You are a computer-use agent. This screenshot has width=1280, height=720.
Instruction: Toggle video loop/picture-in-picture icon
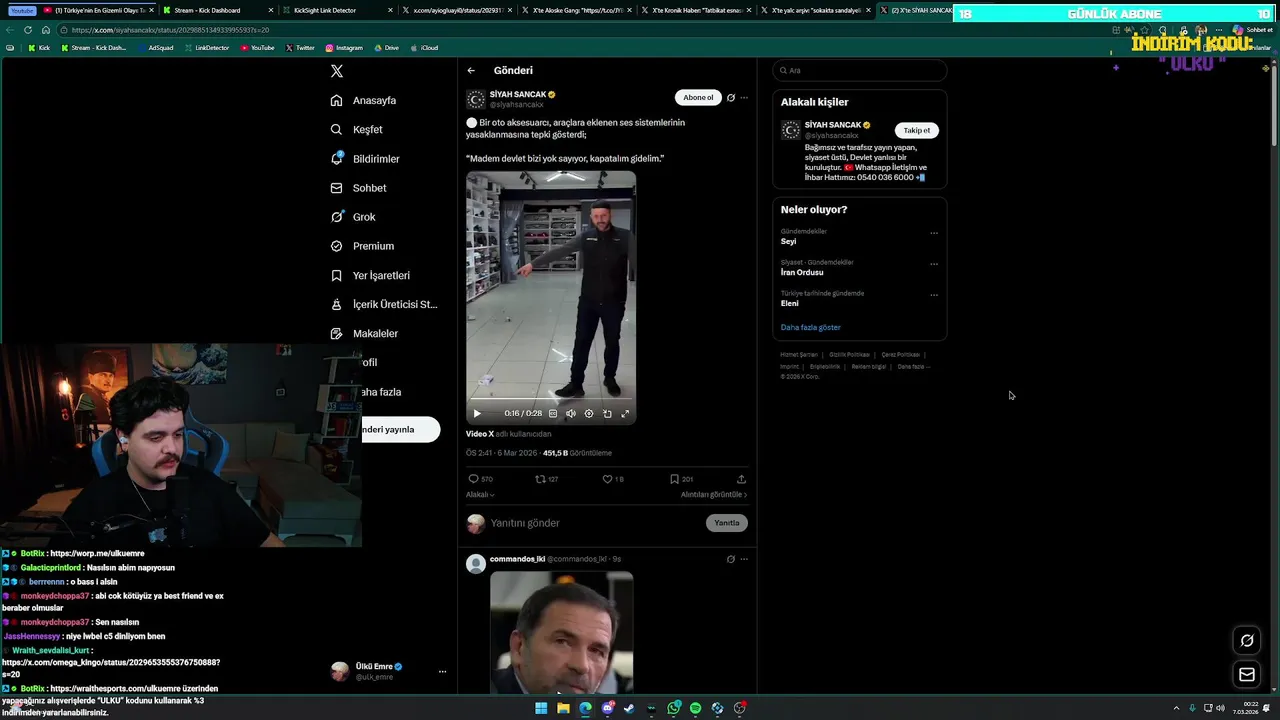tap(607, 413)
